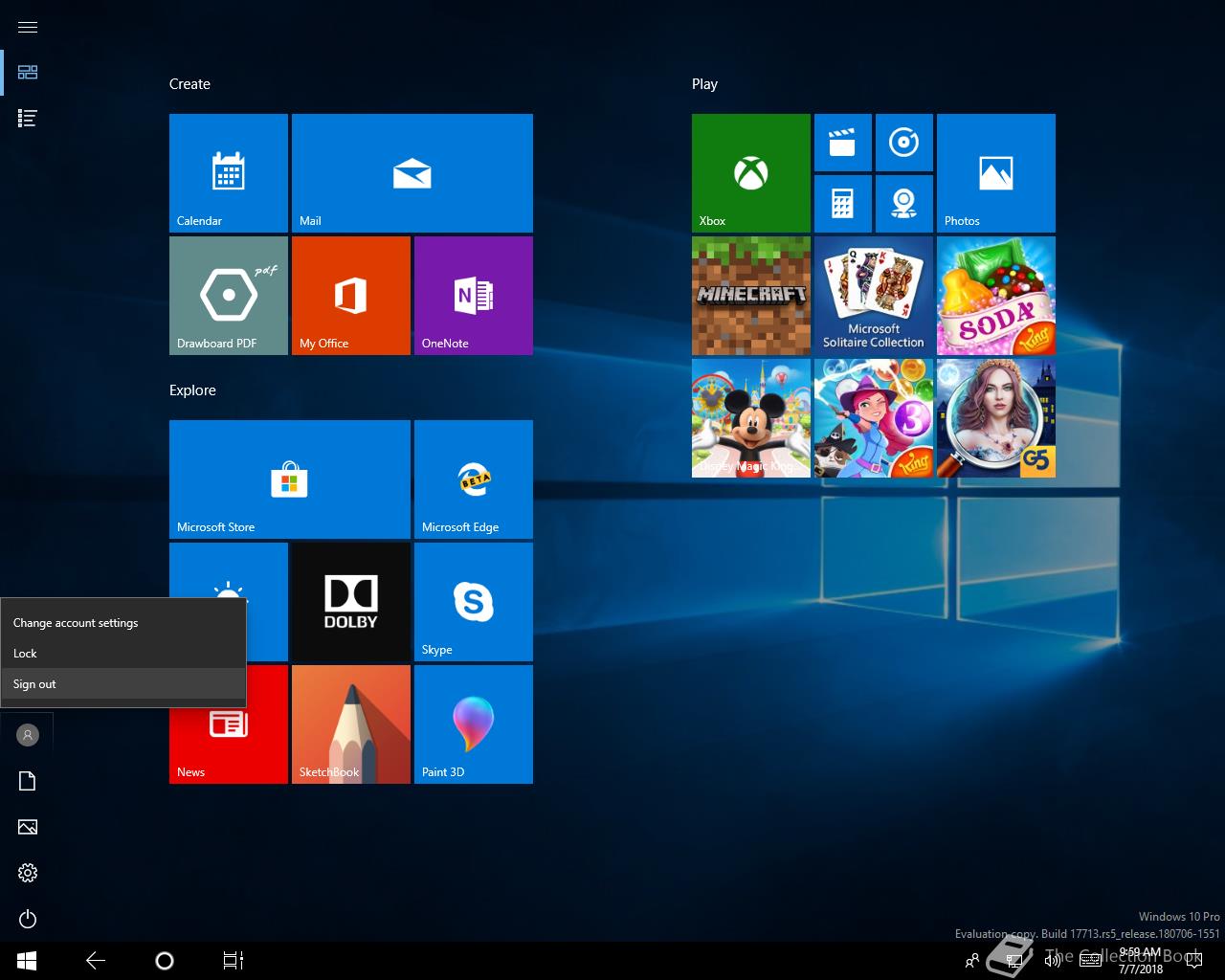Image resolution: width=1225 pixels, height=980 pixels.
Task: Open Microsoft Store tile
Action: 290,479
